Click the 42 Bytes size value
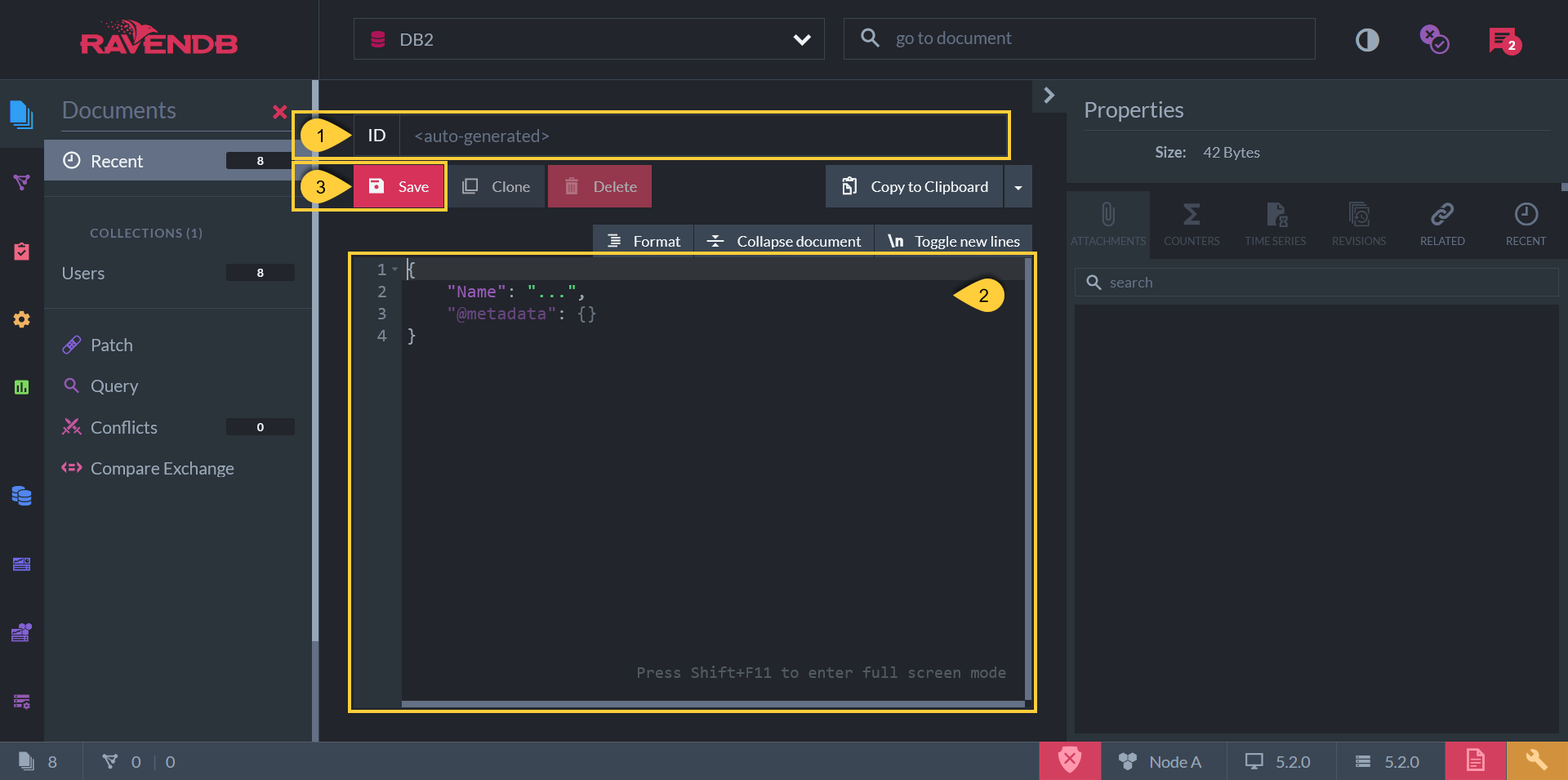 click(x=1231, y=153)
